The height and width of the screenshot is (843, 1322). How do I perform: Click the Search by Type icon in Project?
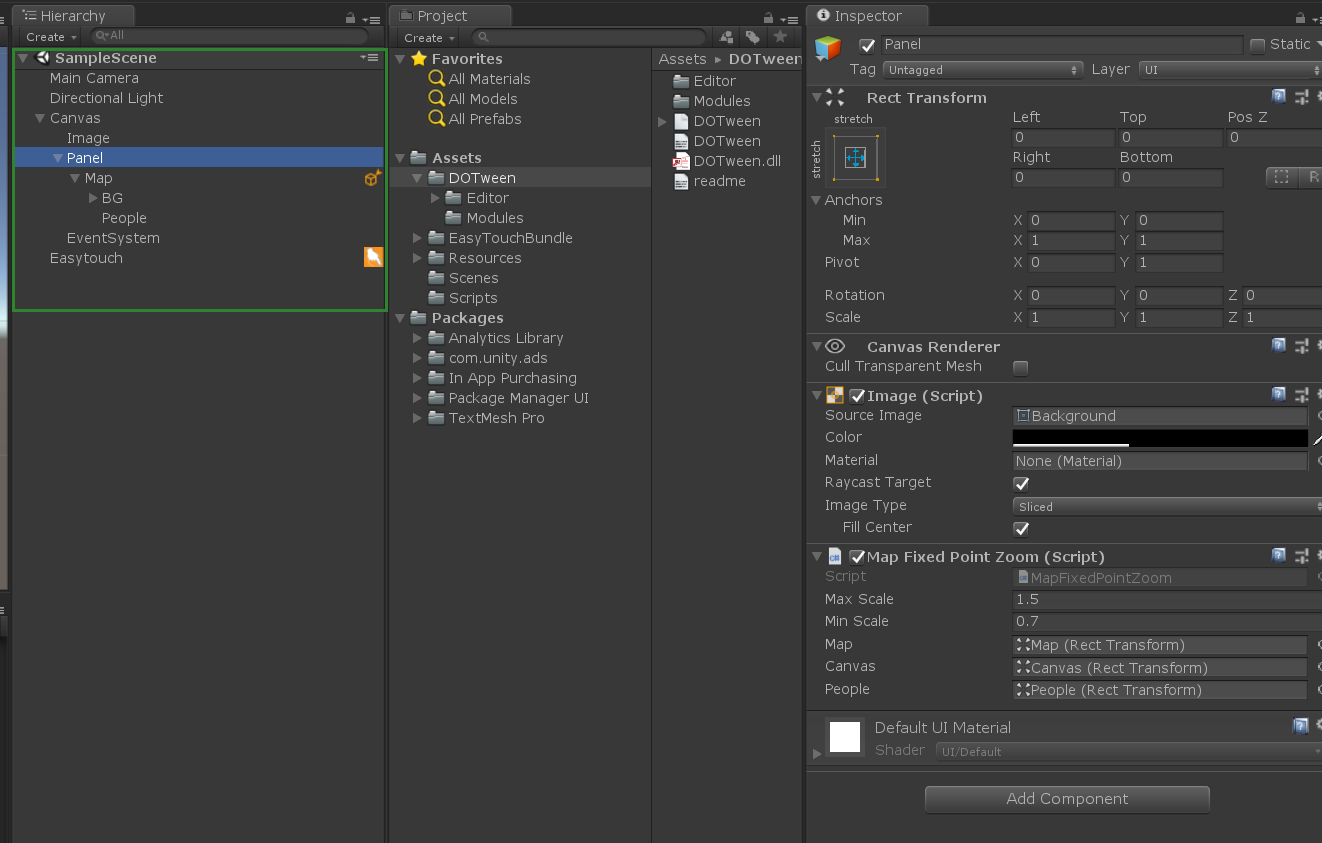(726, 37)
